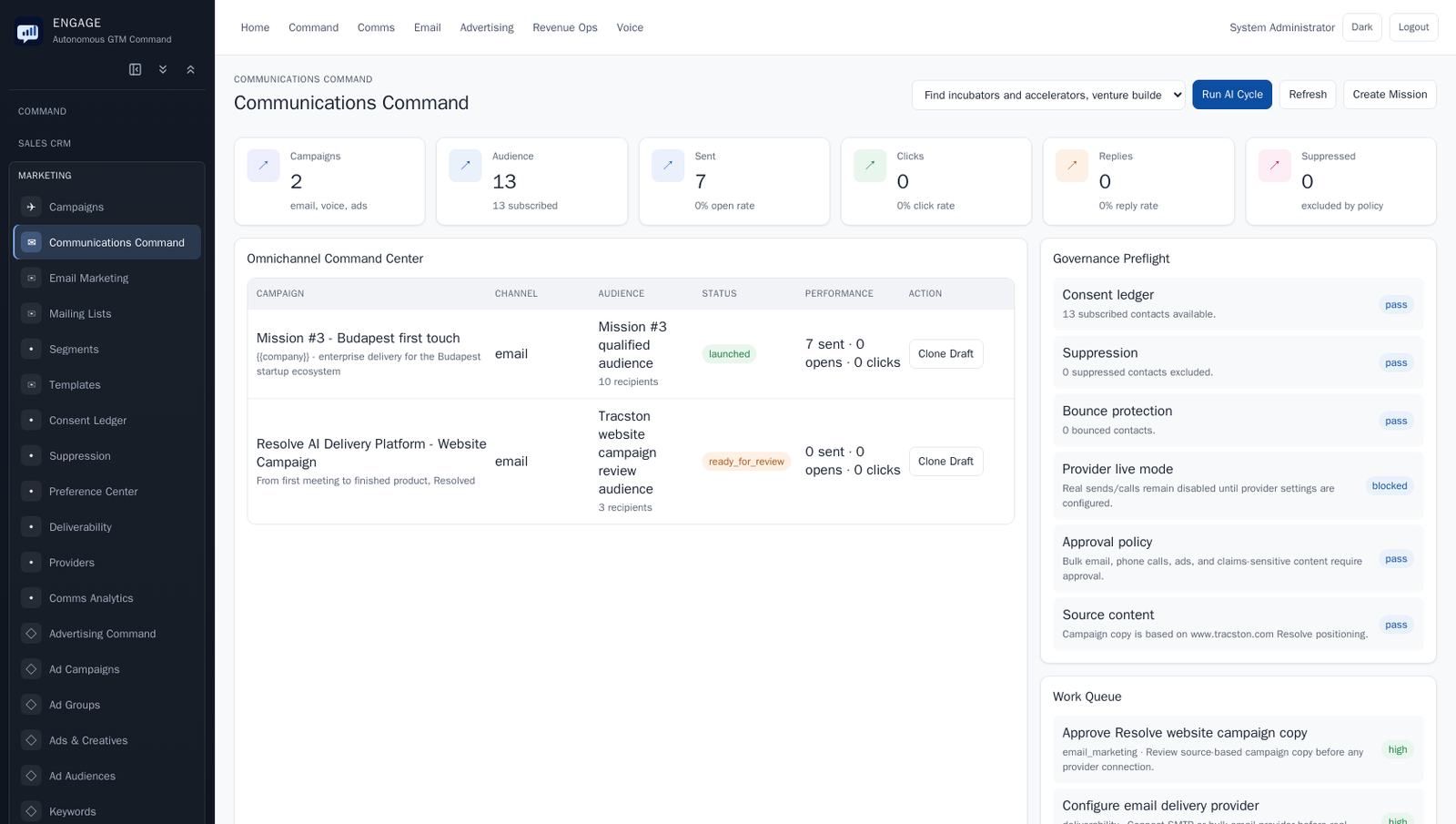Click the arrow icon on the Sent stat card
The image size is (1456, 824).
pos(668,166)
